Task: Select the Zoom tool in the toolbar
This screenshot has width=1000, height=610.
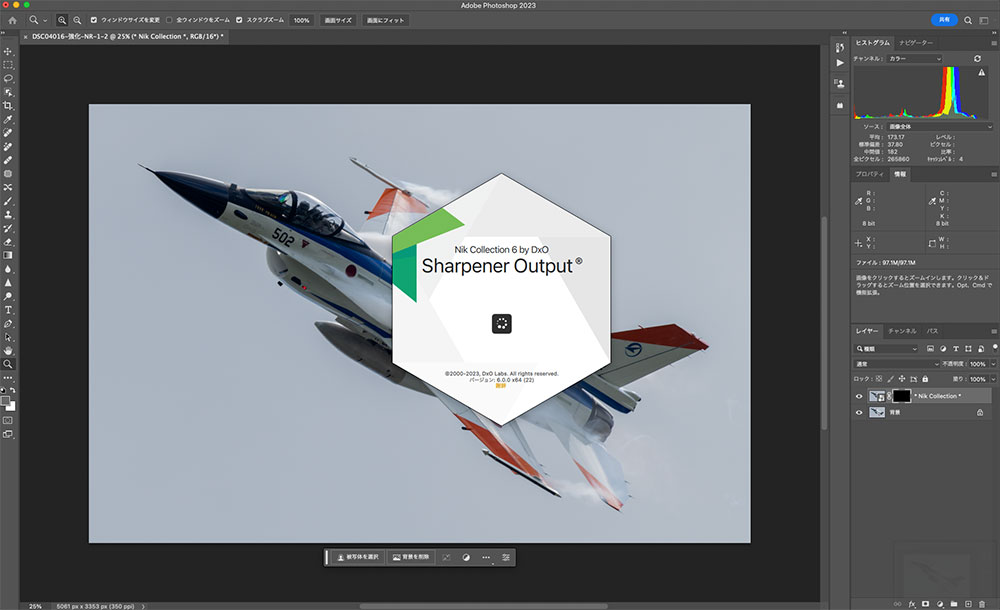Action: (8, 364)
